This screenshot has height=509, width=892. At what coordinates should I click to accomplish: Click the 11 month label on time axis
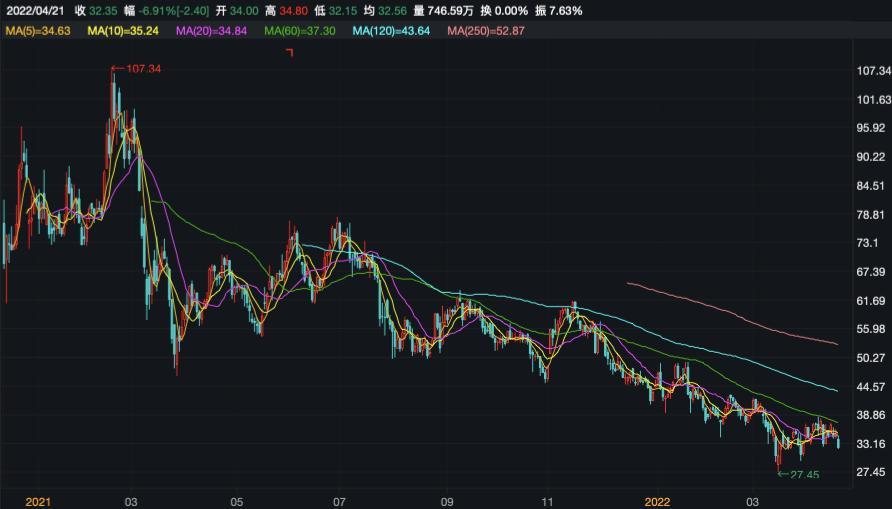[547, 499]
